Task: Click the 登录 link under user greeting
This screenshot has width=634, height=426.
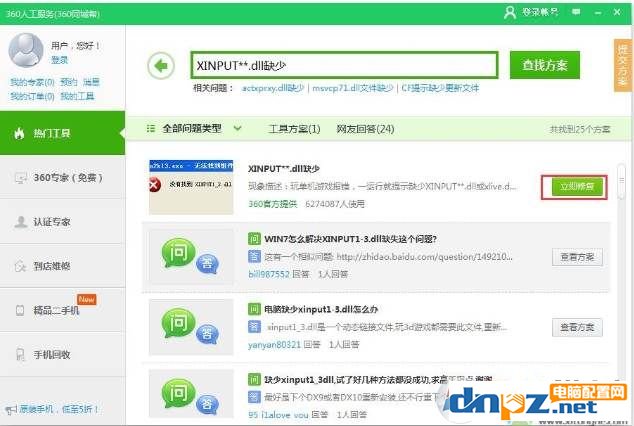Action: point(59,60)
